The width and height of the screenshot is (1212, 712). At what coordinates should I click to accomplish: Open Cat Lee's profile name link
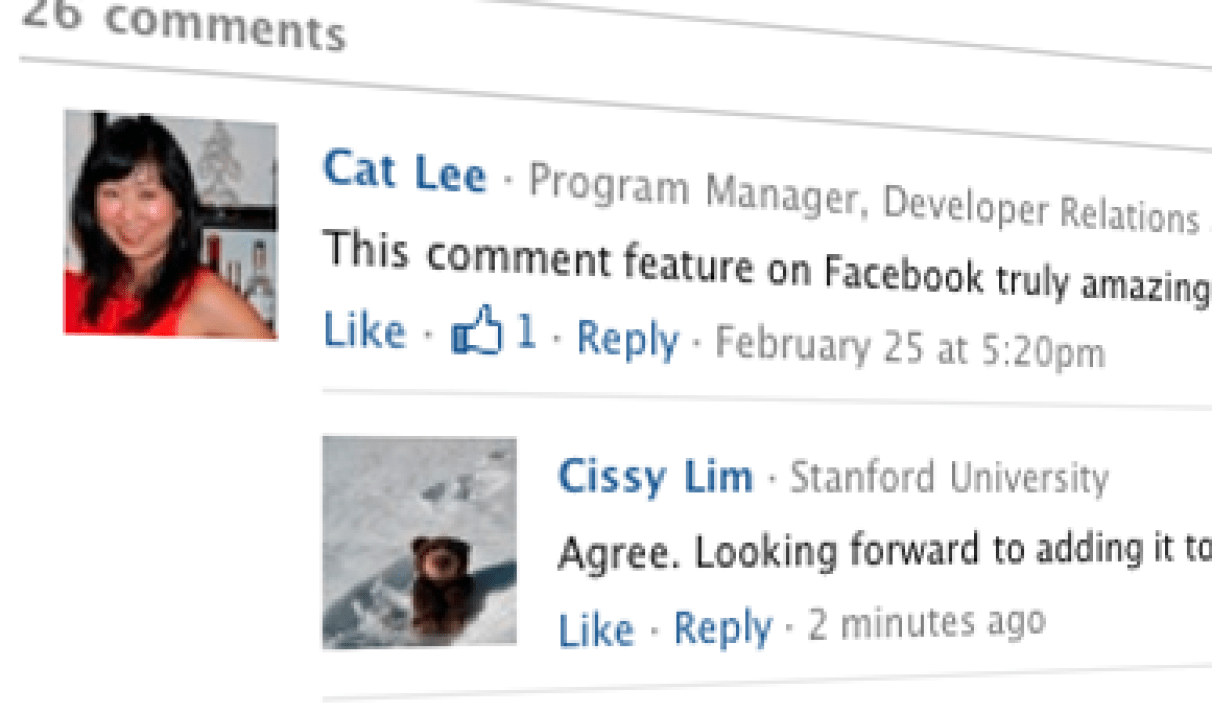405,171
